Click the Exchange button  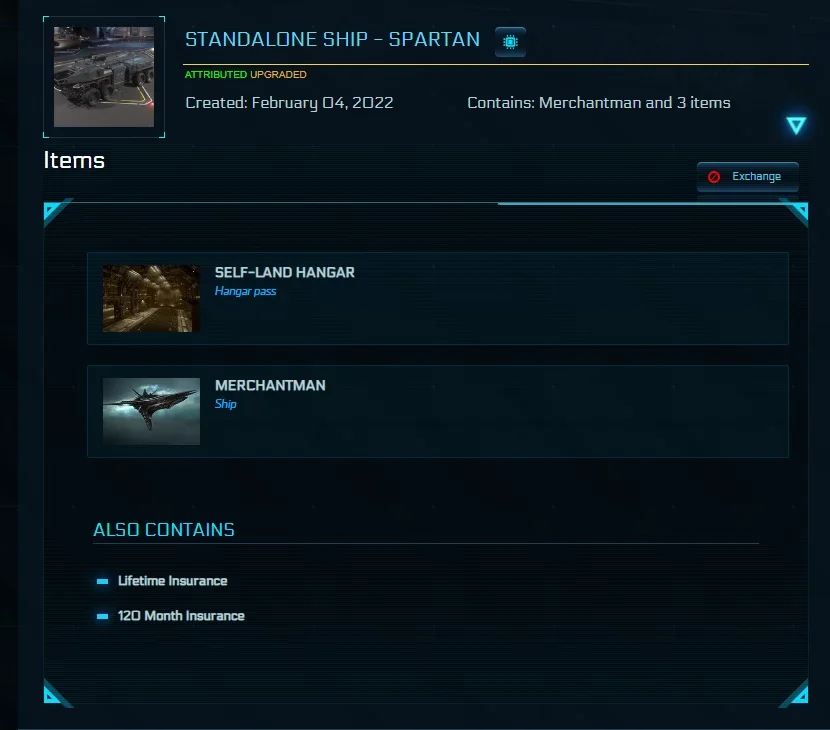click(x=747, y=177)
